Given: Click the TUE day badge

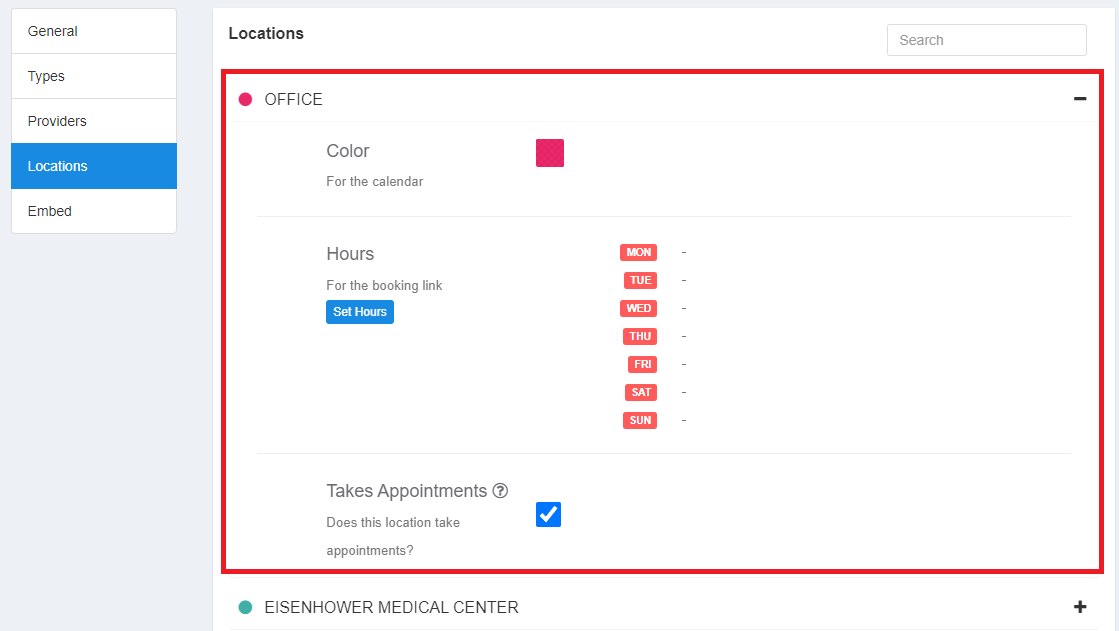Looking at the screenshot, I should point(640,281).
